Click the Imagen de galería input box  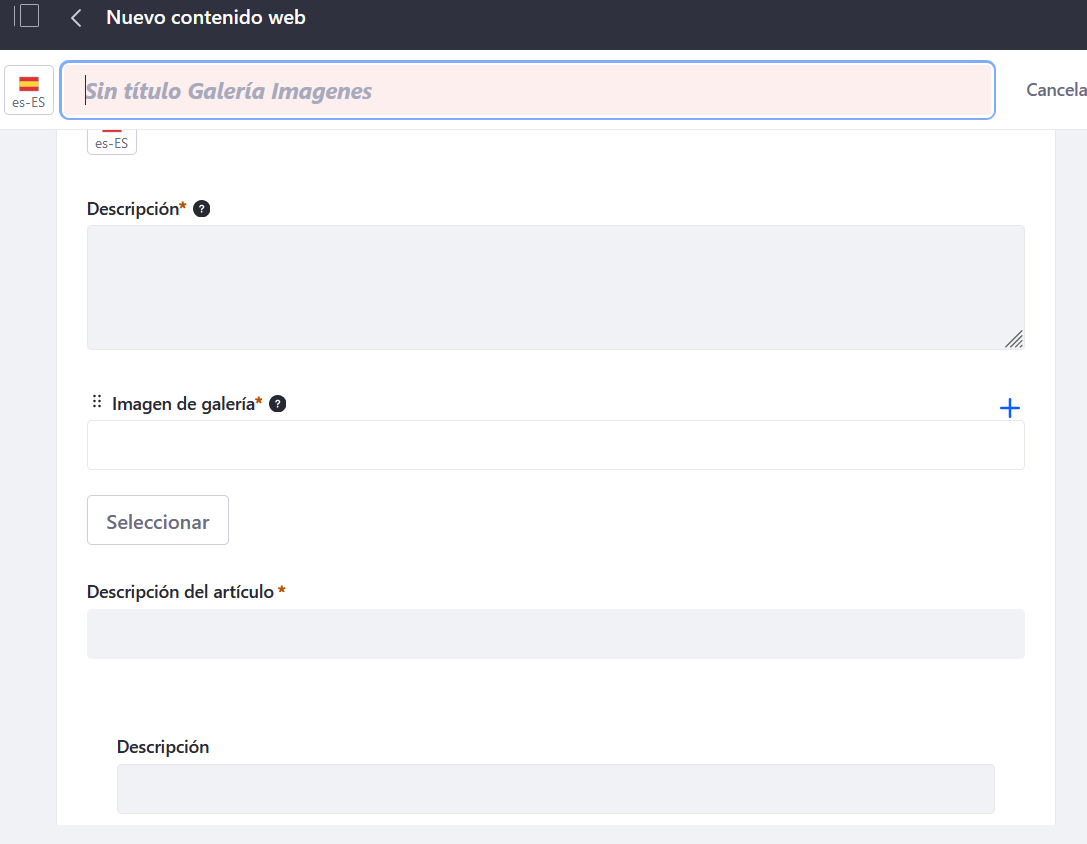coord(555,445)
